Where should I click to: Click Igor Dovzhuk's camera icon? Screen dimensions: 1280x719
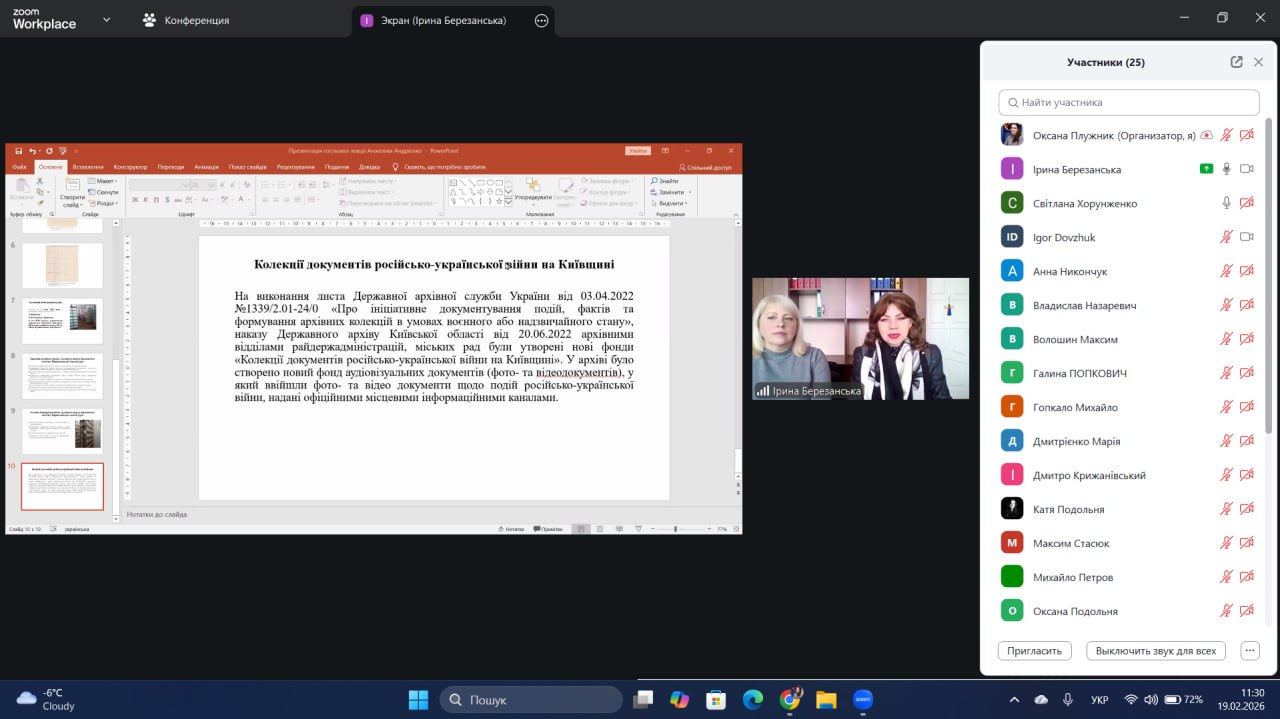tap(1246, 237)
